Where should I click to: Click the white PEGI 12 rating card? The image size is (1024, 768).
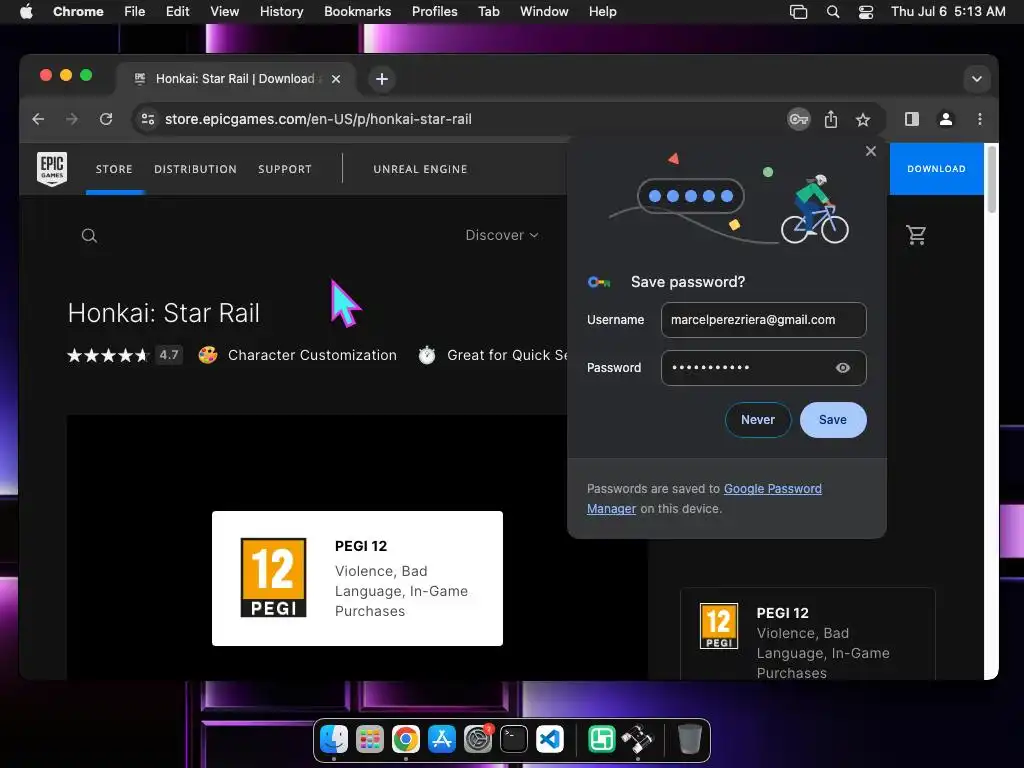pyautogui.click(x=357, y=579)
